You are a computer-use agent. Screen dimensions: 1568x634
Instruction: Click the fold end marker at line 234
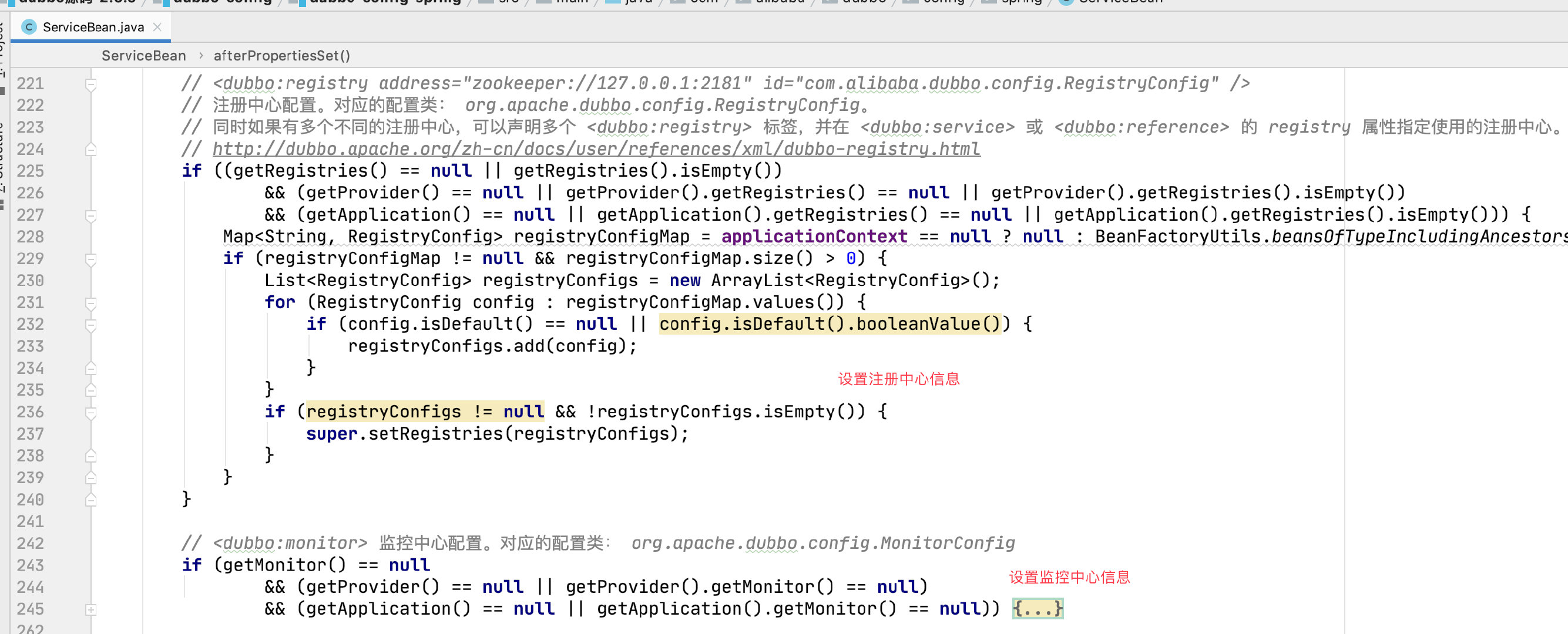[90, 368]
